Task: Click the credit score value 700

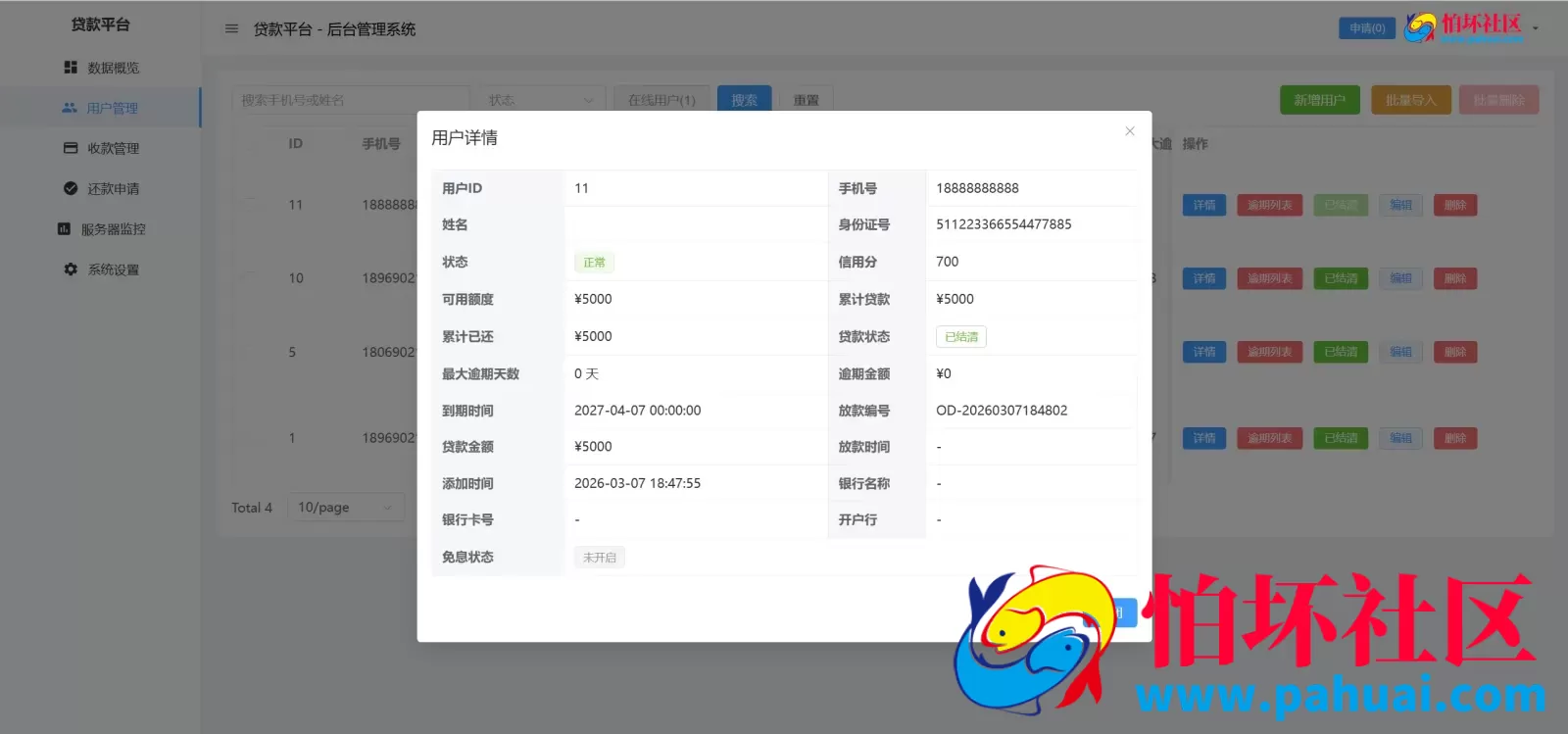Action: (x=948, y=262)
